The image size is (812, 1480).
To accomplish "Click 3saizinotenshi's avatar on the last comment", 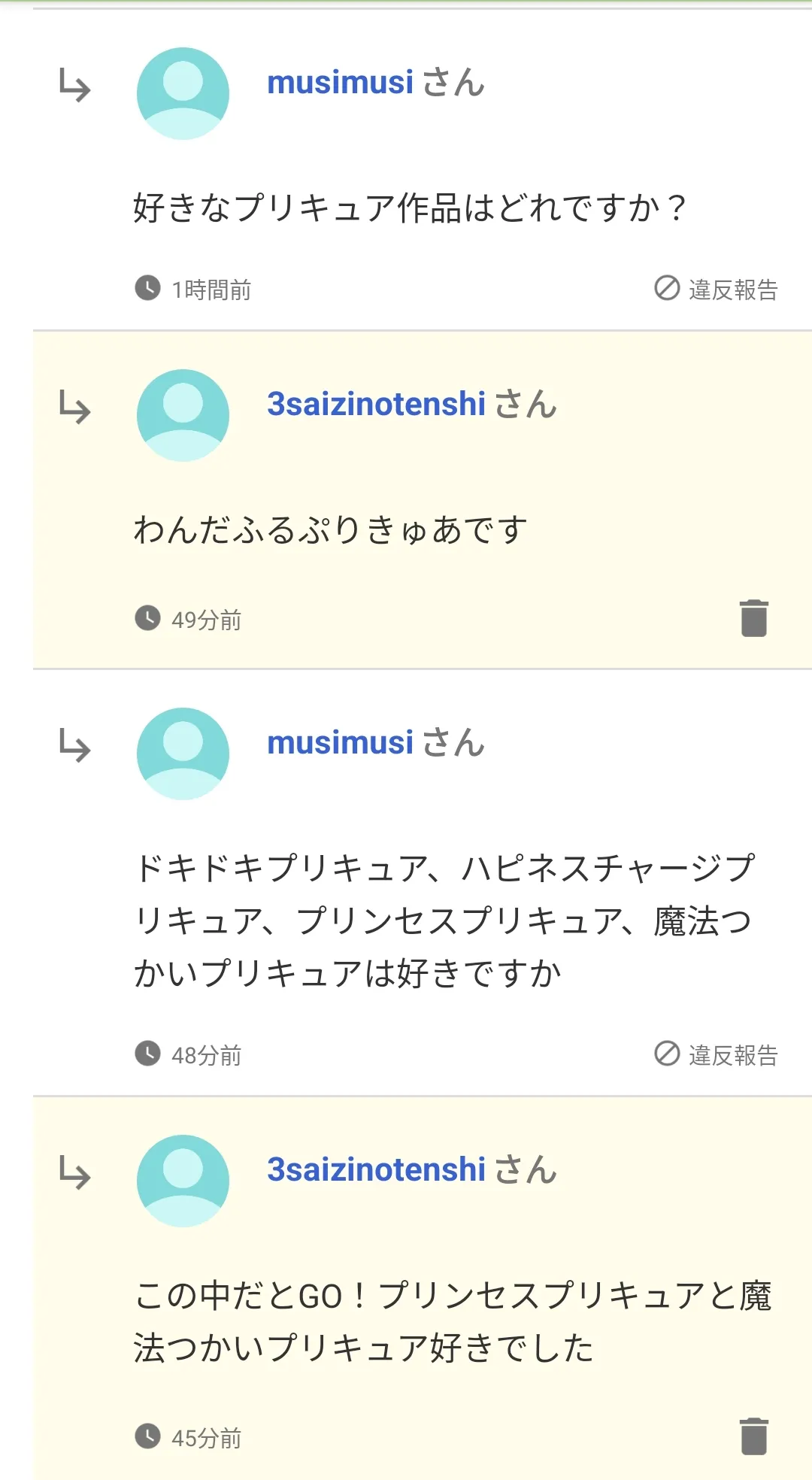I will click(x=183, y=1181).
